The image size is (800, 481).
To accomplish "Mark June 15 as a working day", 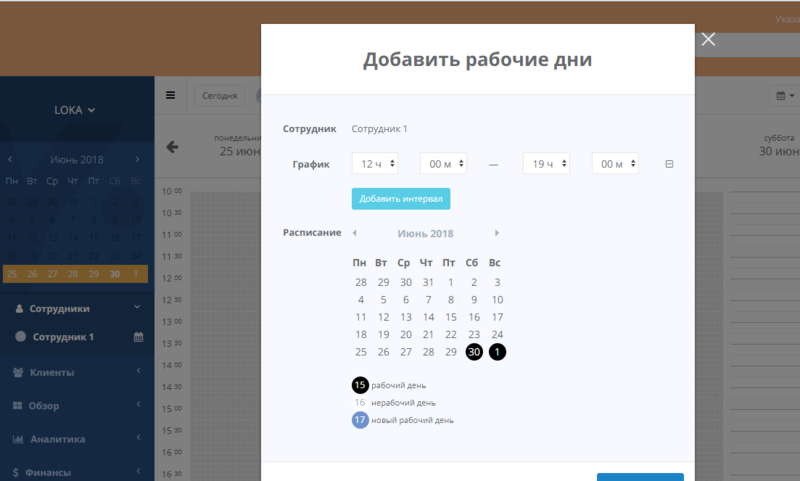I will [451, 317].
